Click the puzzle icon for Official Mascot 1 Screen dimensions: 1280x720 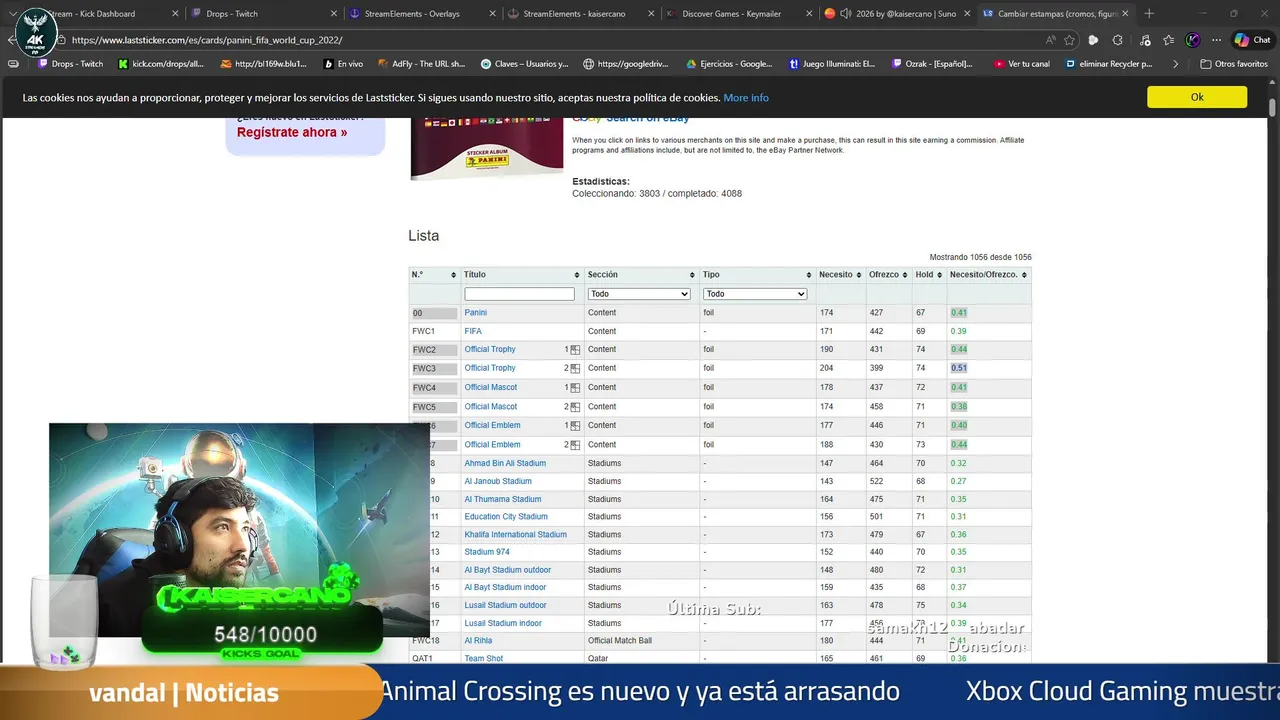click(x=575, y=388)
